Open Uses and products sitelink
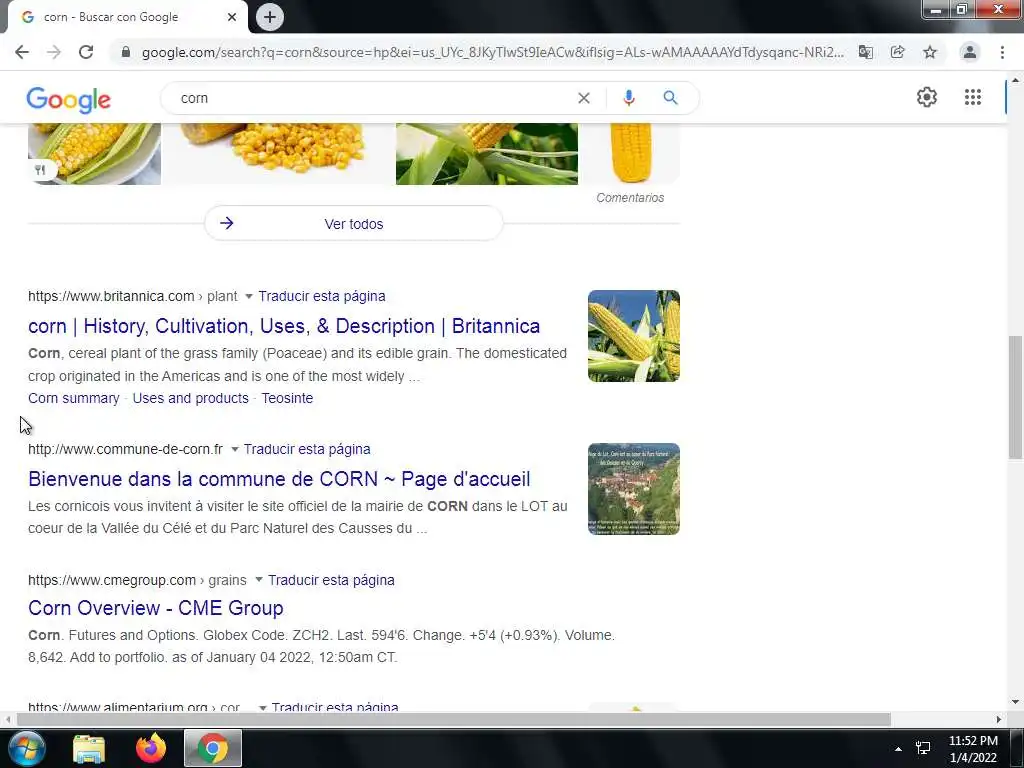This screenshot has width=1024, height=768. coord(190,398)
